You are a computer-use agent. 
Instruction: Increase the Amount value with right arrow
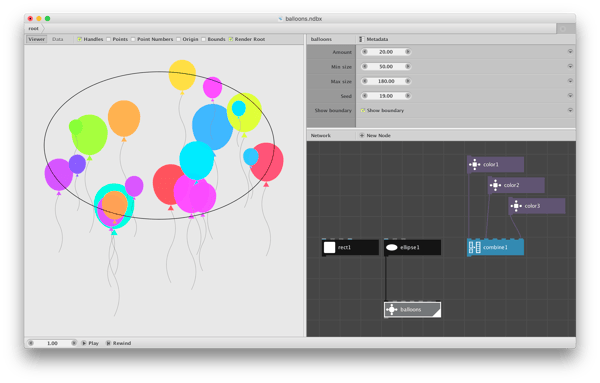pos(408,52)
